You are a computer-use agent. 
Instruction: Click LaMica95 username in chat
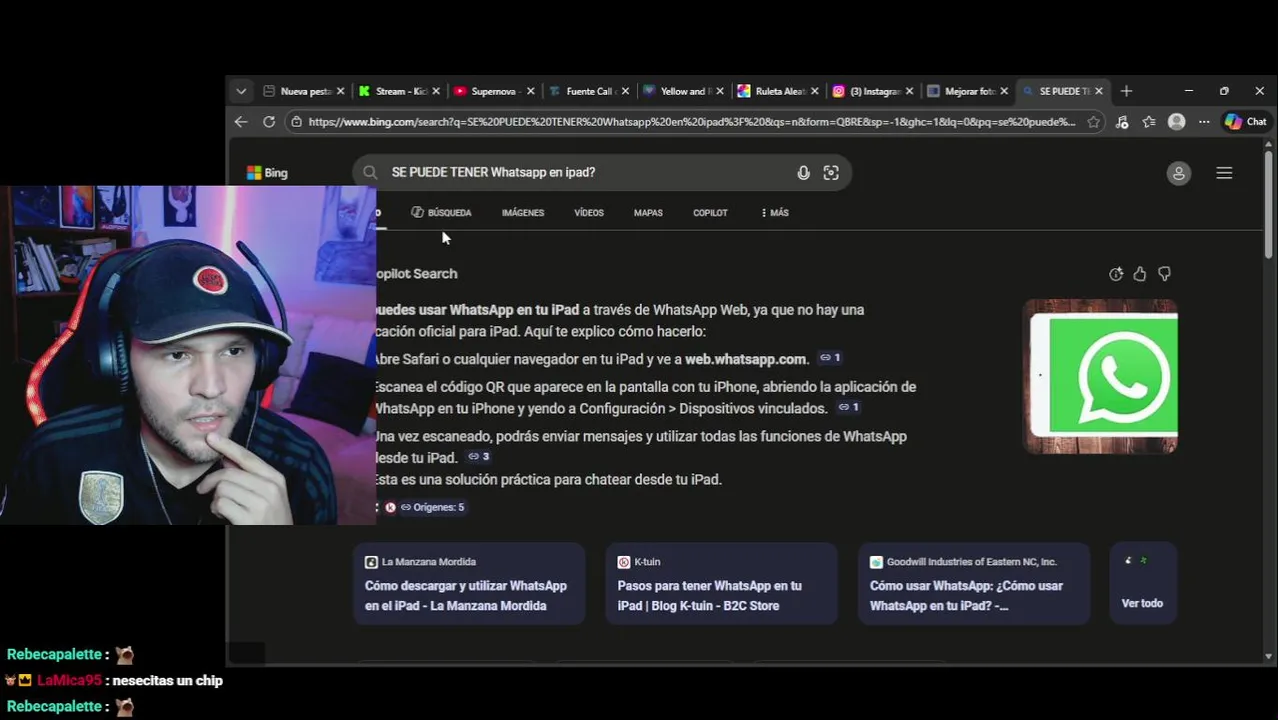[x=69, y=680]
